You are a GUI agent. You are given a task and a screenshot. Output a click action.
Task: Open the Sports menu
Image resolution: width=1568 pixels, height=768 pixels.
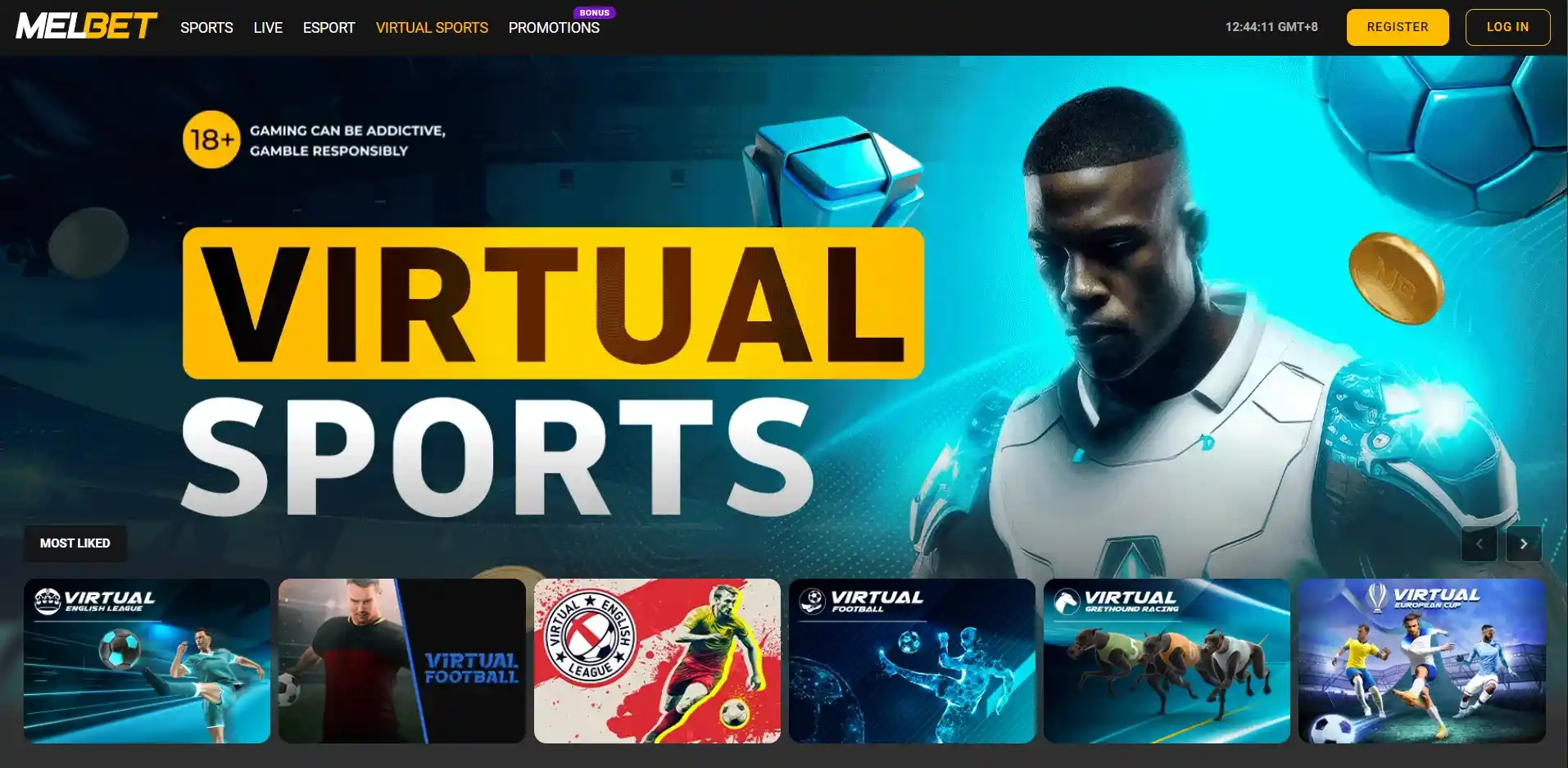pos(206,28)
